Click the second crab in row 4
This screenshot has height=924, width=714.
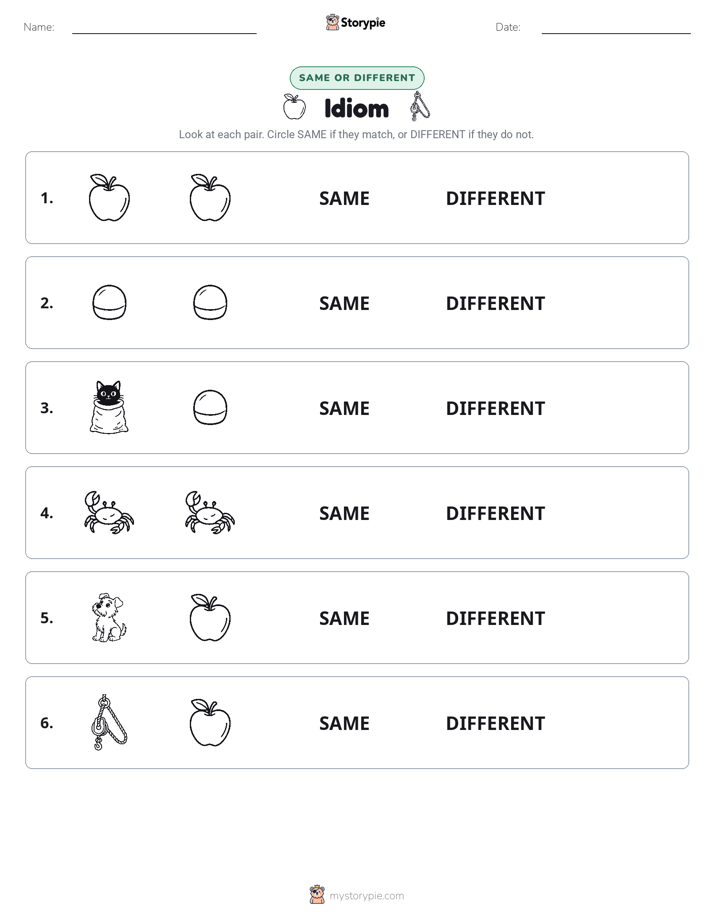210,513
